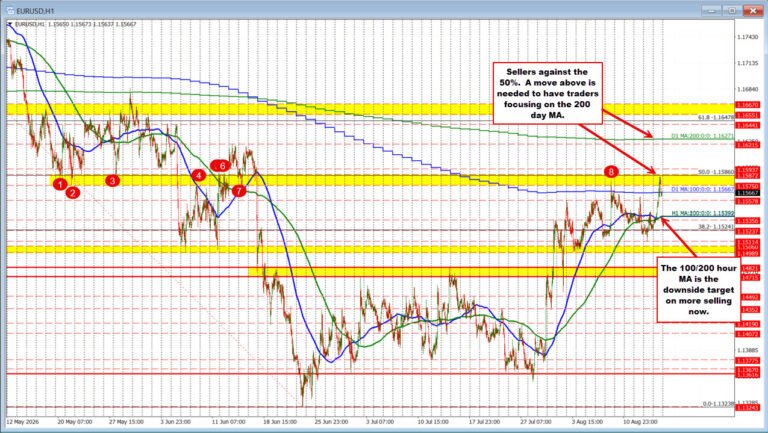
Task: Click the red price tag 1.16670
Action: (x=750, y=105)
